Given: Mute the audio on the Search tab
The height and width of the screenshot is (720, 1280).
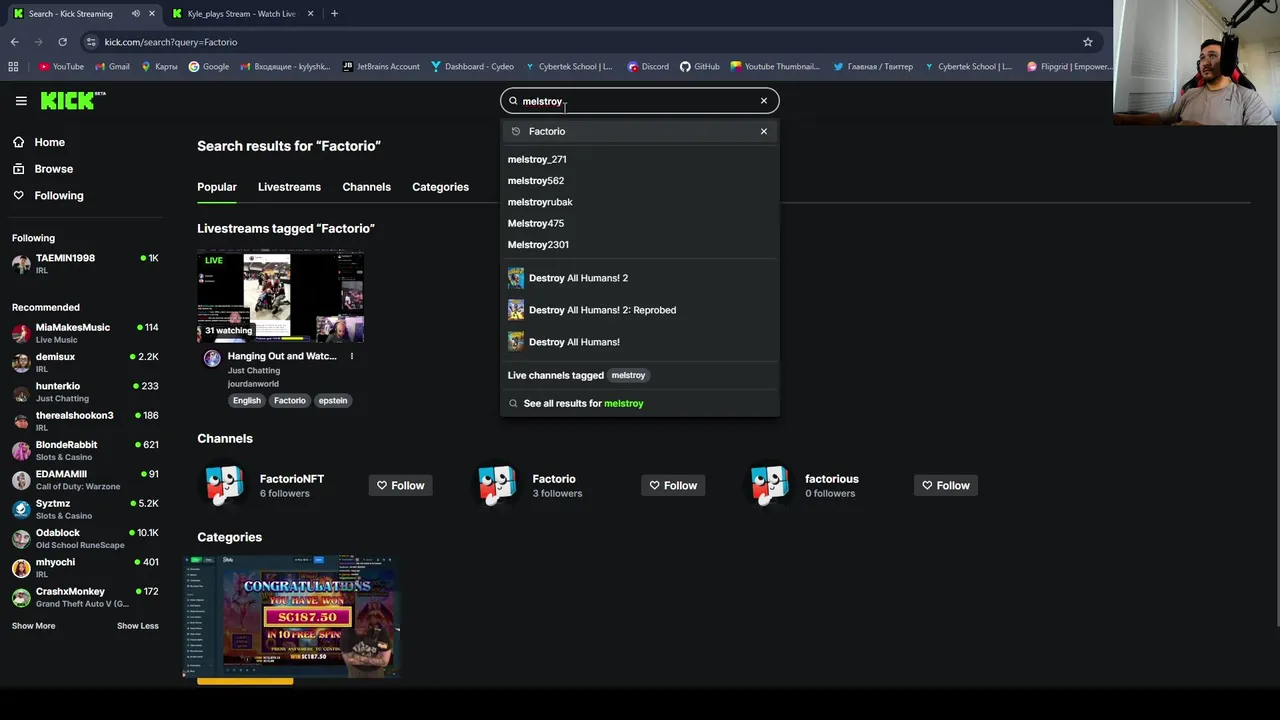Looking at the screenshot, I should 135,14.
